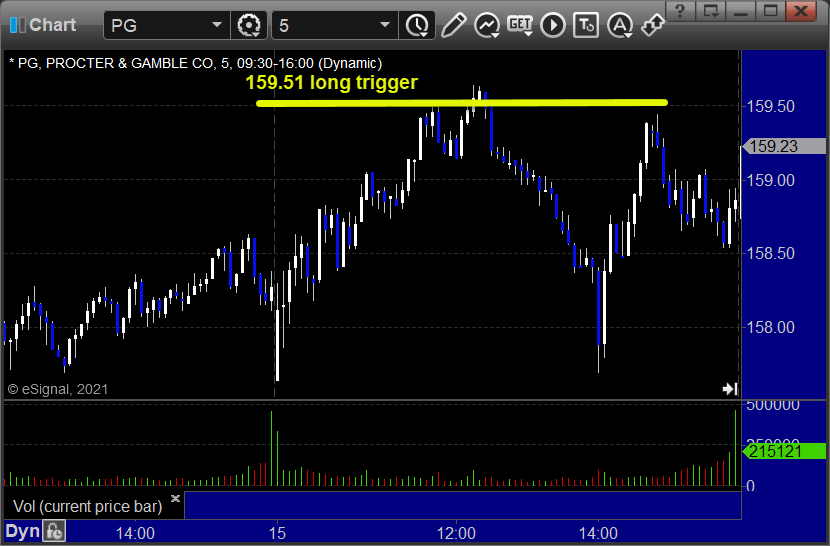Expand the interval dropdown arrow

(x=385, y=25)
